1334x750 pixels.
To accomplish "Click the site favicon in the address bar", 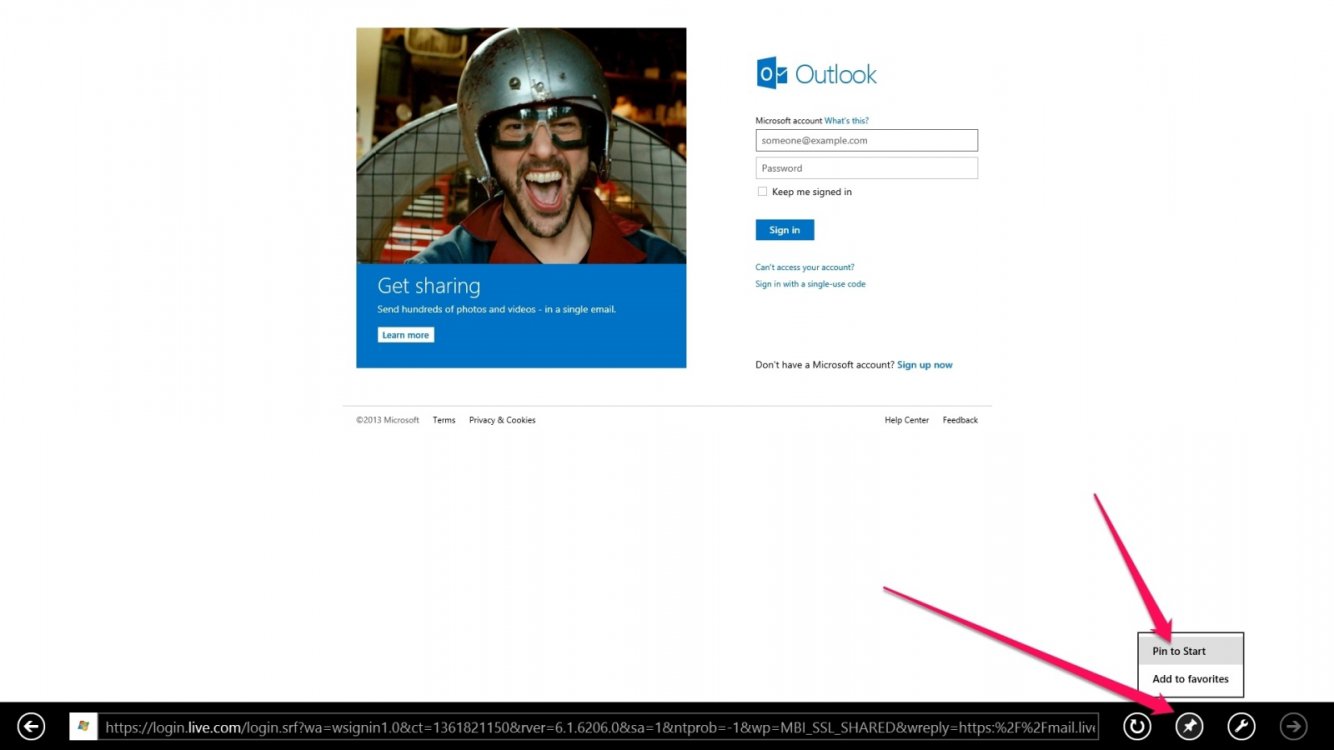I will click(85, 726).
